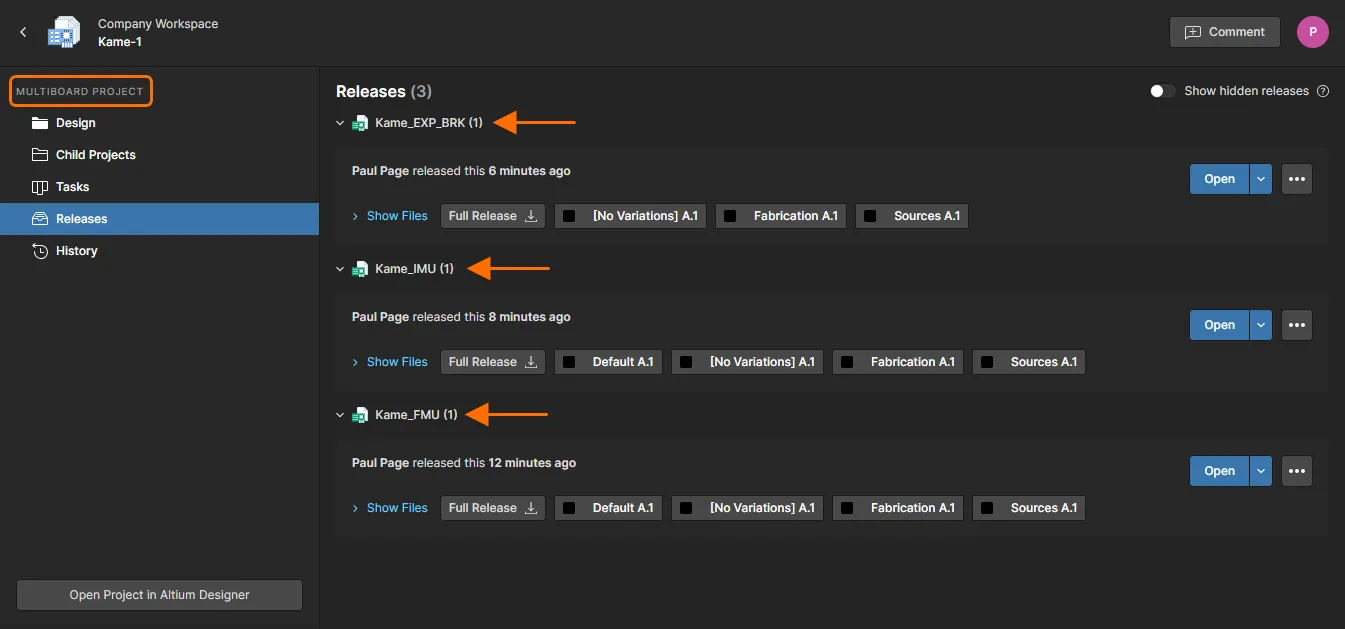
Task: Select Default A.1 under Kame_IMU
Action: (x=608, y=362)
